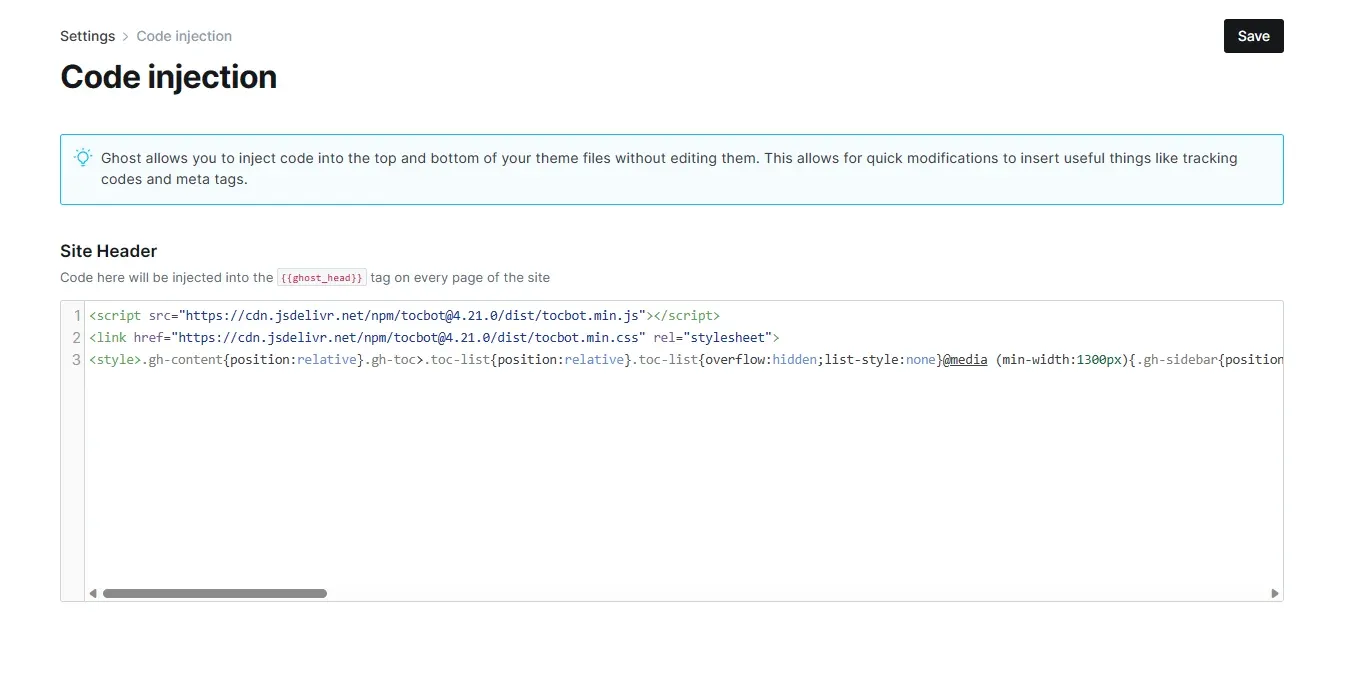Click rel="stylesheet" attribute in line 2
The image size is (1354, 677).
coord(712,337)
